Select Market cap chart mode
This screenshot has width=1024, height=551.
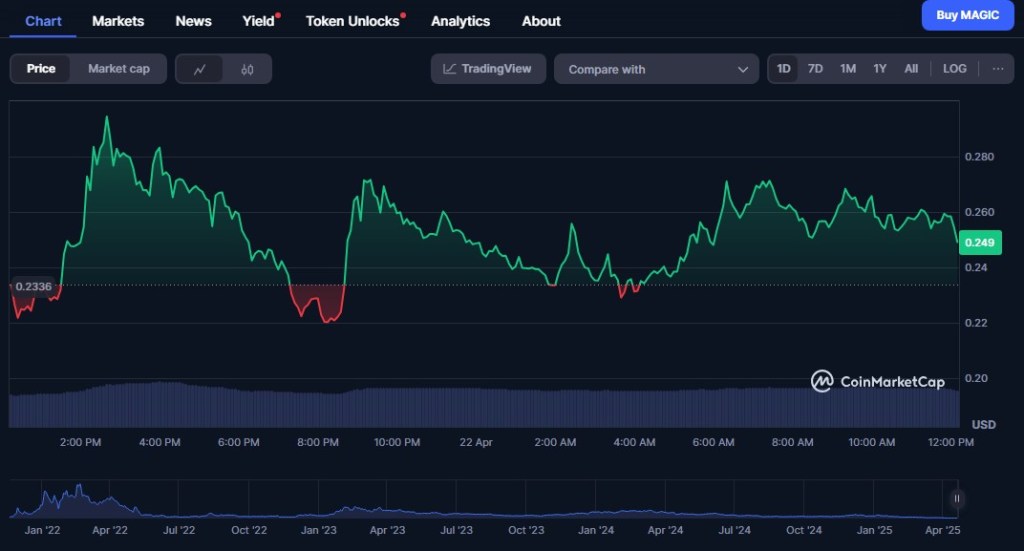[x=119, y=69]
